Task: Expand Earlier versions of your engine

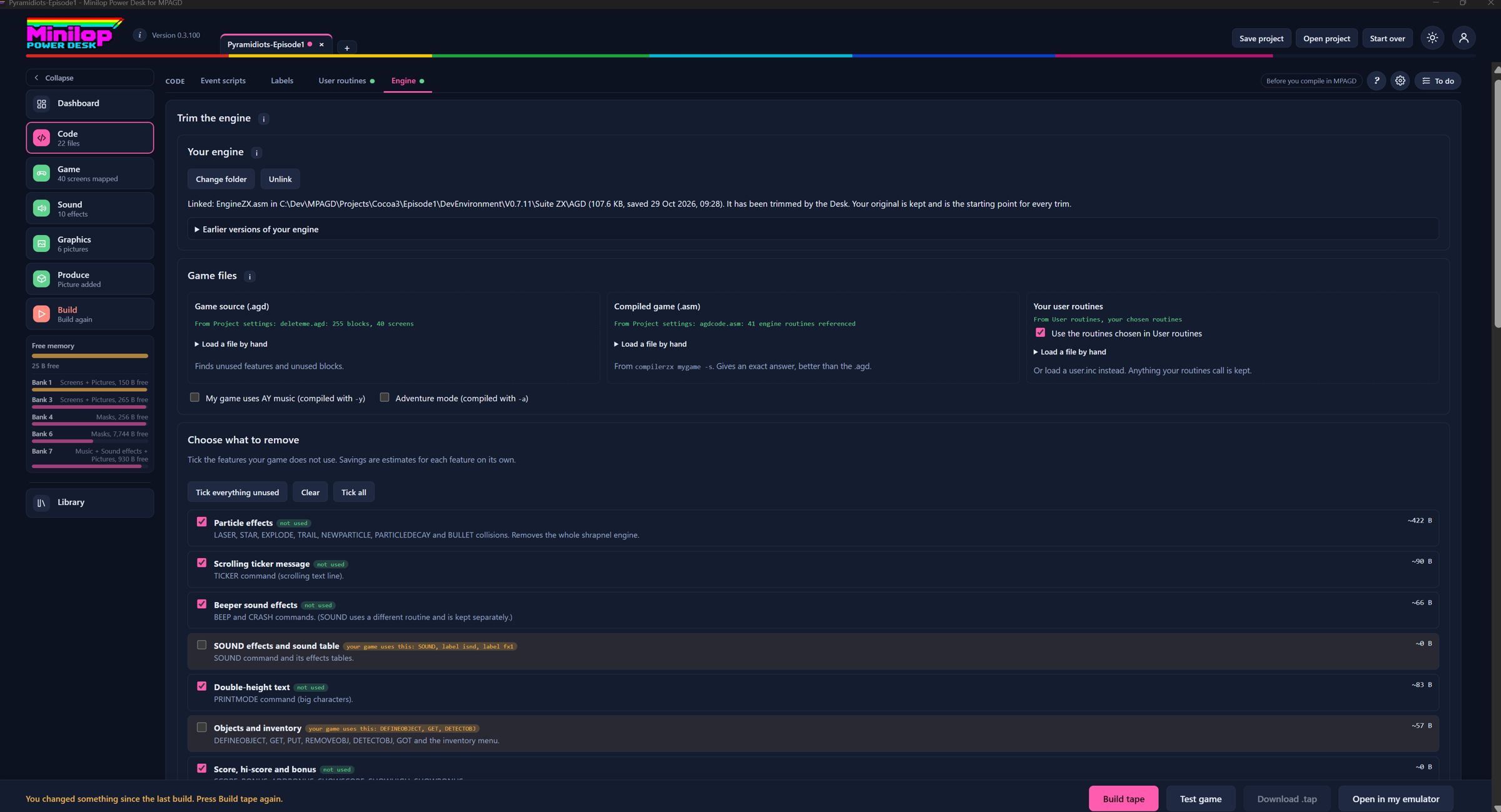Action: tap(256, 229)
